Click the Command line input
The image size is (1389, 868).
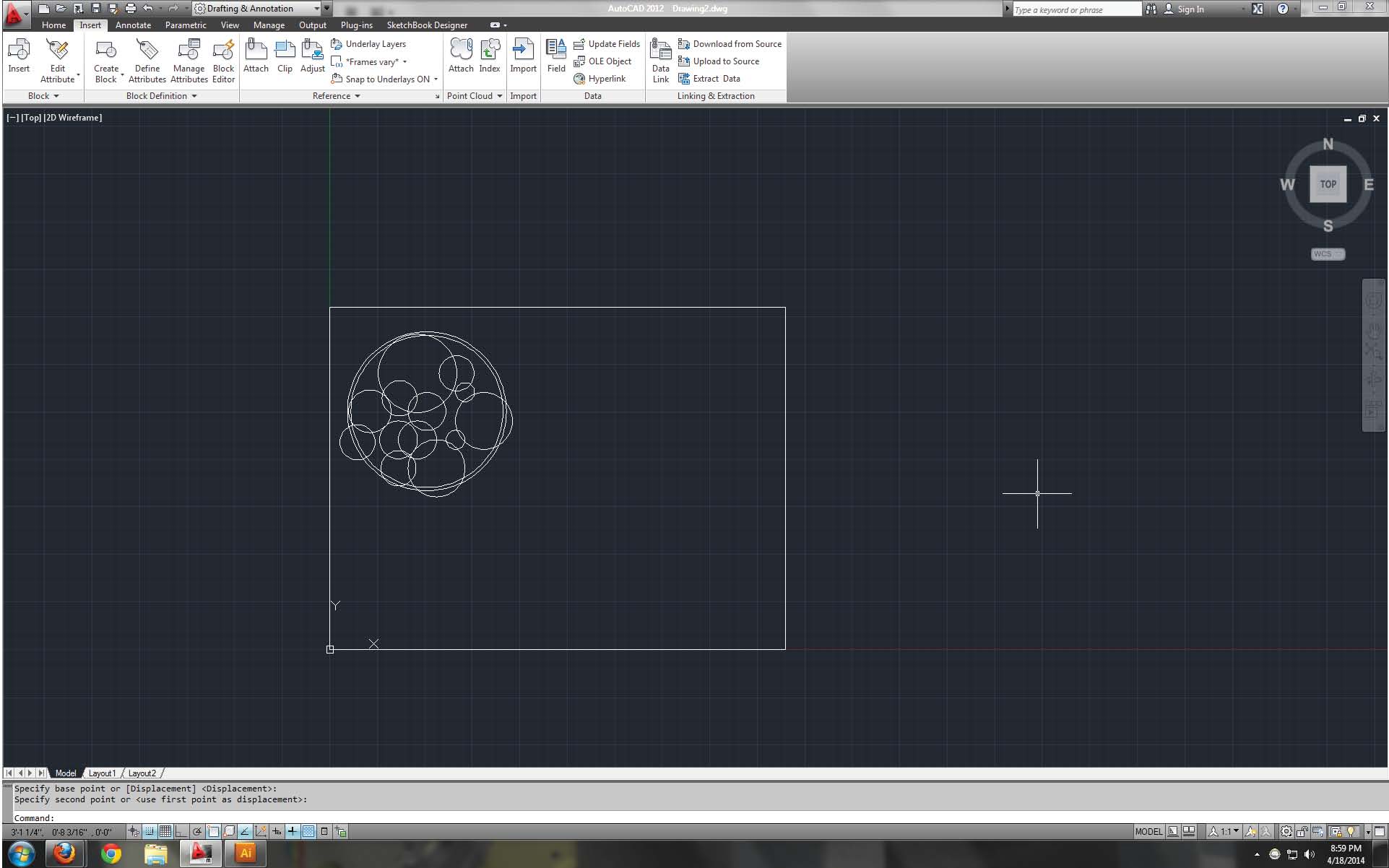[x=701, y=817]
